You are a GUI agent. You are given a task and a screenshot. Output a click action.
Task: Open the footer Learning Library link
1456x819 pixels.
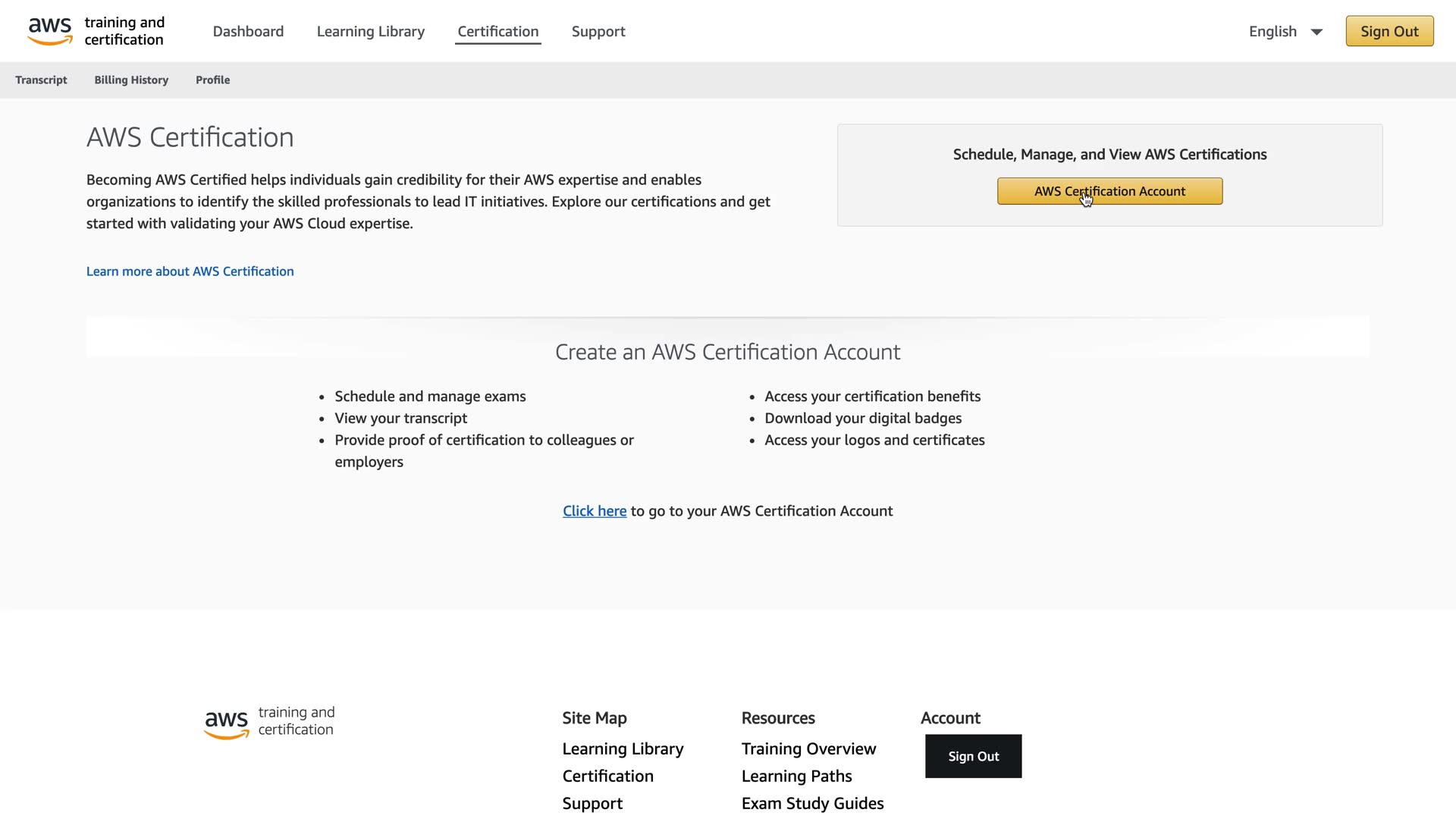(x=623, y=749)
